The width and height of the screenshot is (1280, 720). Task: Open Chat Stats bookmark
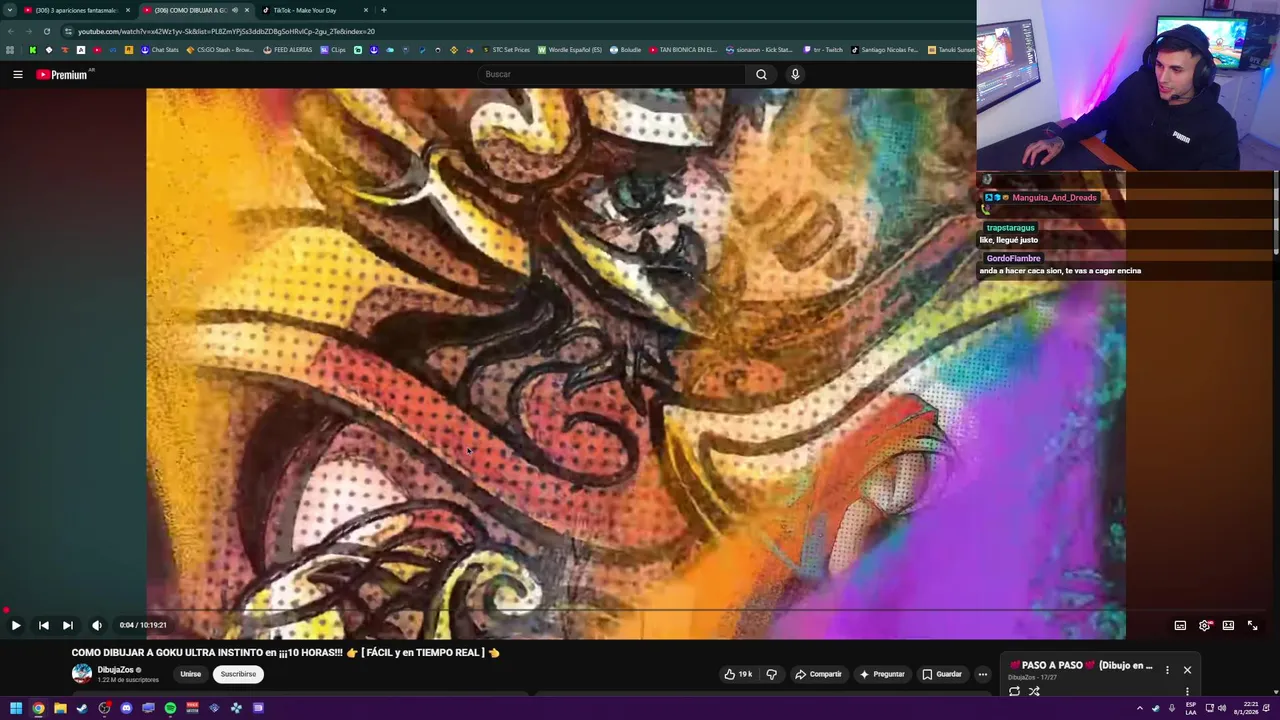(x=160, y=50)
